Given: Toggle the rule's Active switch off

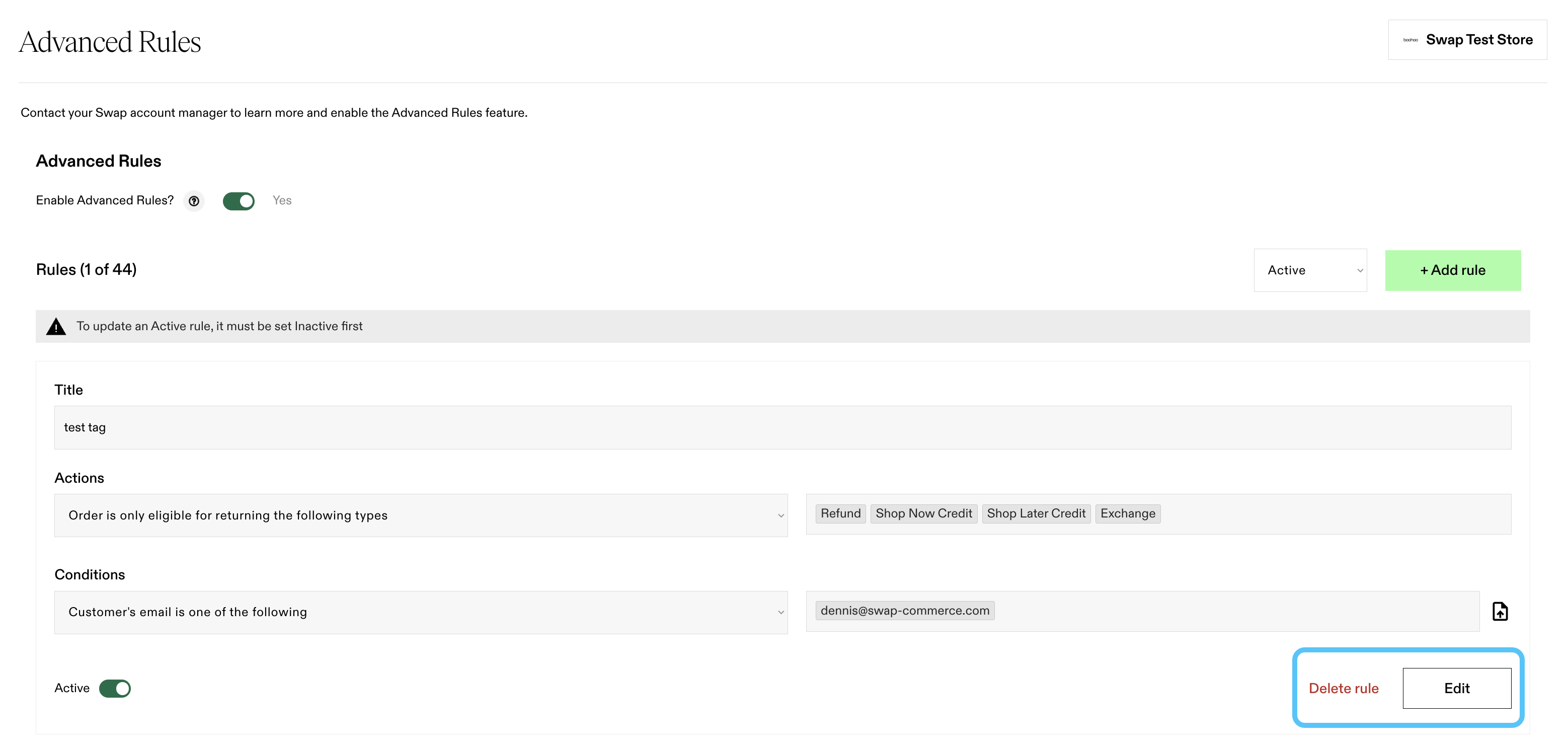Looking at the screenshot, I should click(115, 688).
